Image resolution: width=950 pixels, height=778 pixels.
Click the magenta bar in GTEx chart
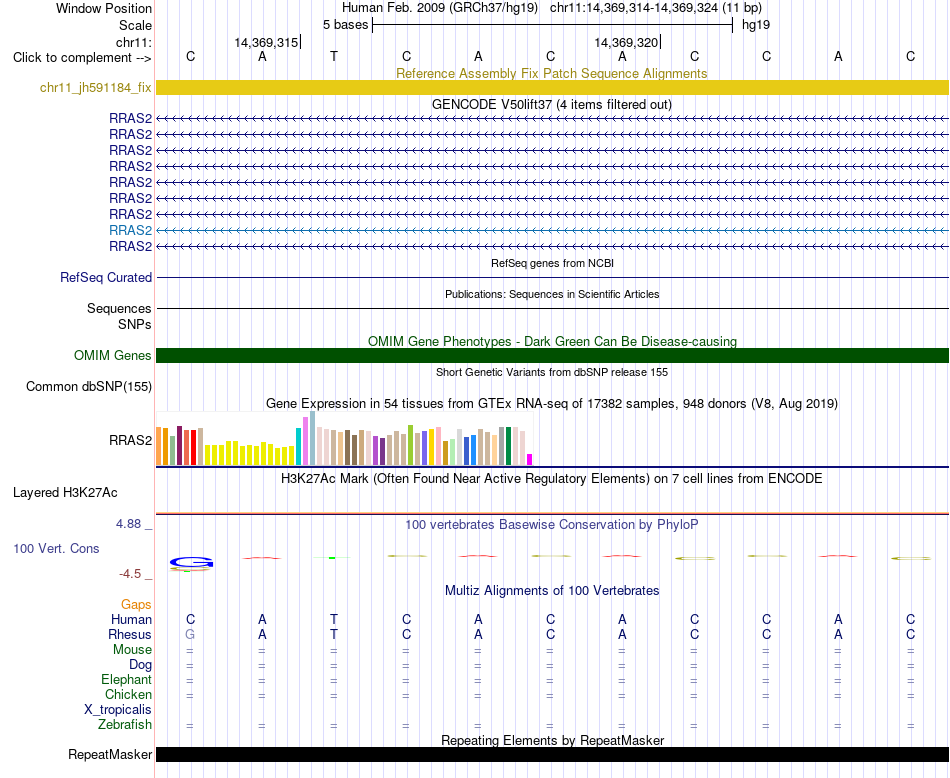point(530,459)
